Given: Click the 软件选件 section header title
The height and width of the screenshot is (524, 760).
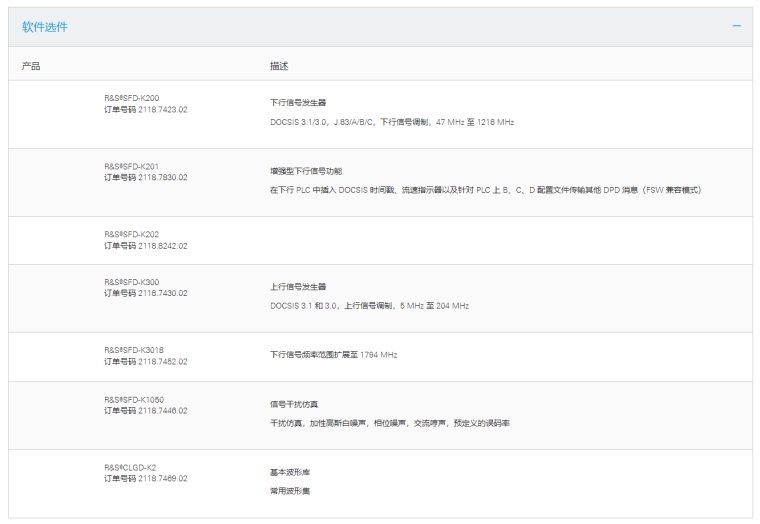Looking at the screenshot, I should click(45, 27).
